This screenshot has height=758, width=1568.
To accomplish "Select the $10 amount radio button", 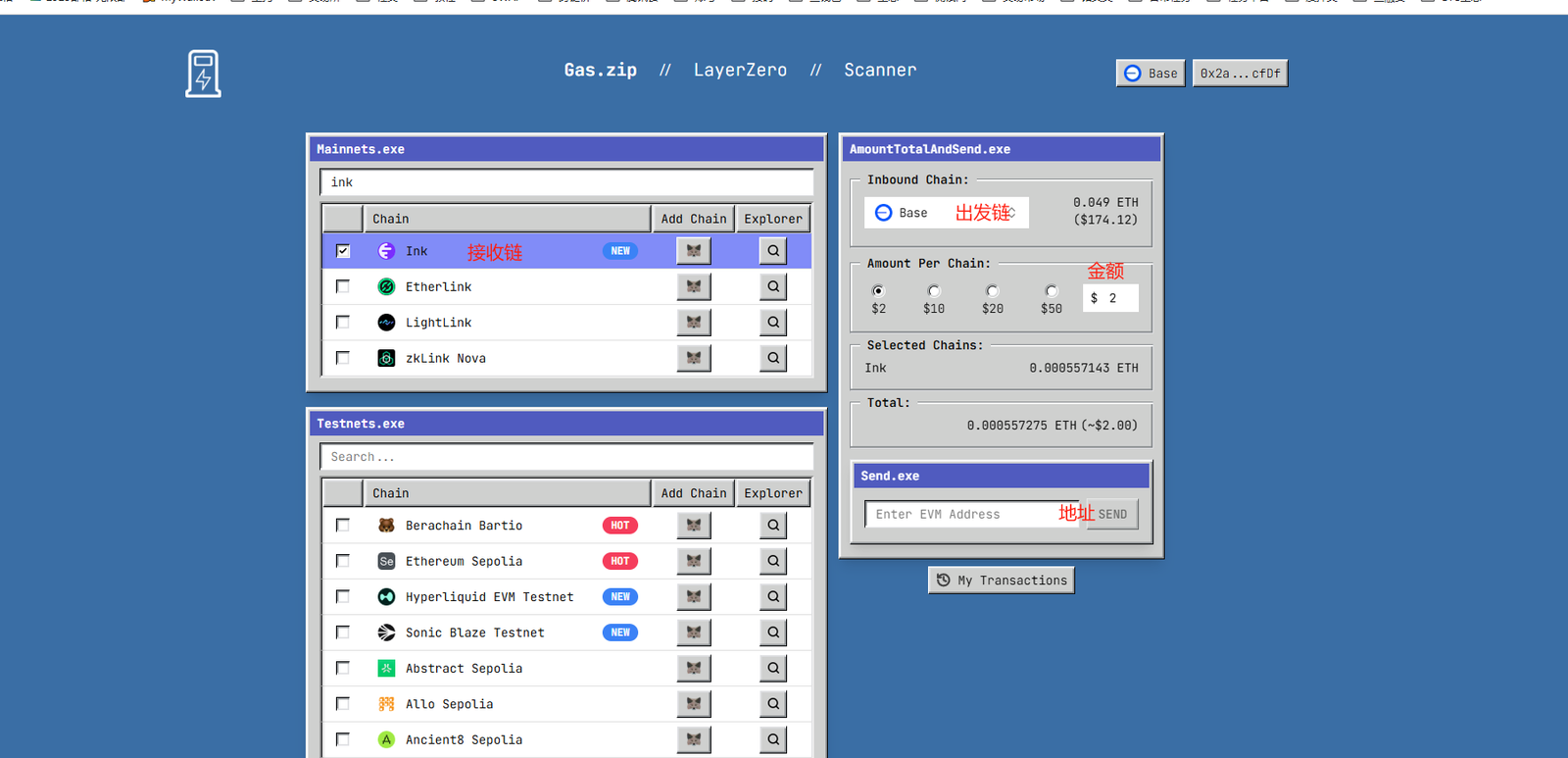I will point(934,291).
